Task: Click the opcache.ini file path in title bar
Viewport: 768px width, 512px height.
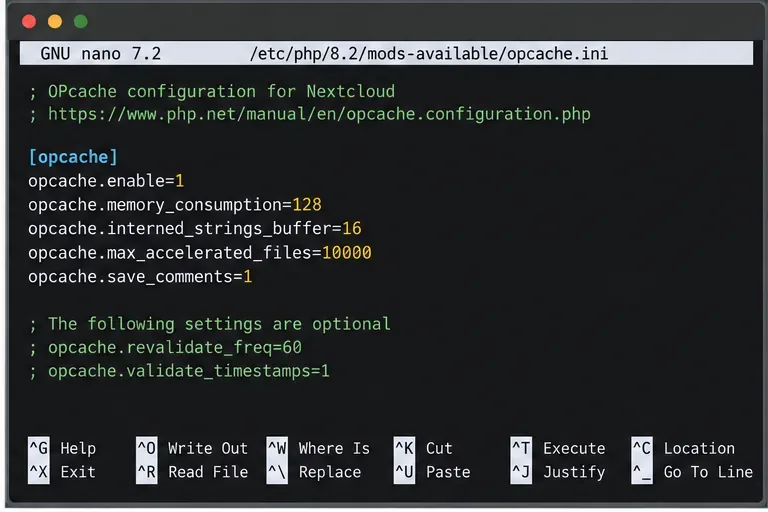Action: [429, 53]
